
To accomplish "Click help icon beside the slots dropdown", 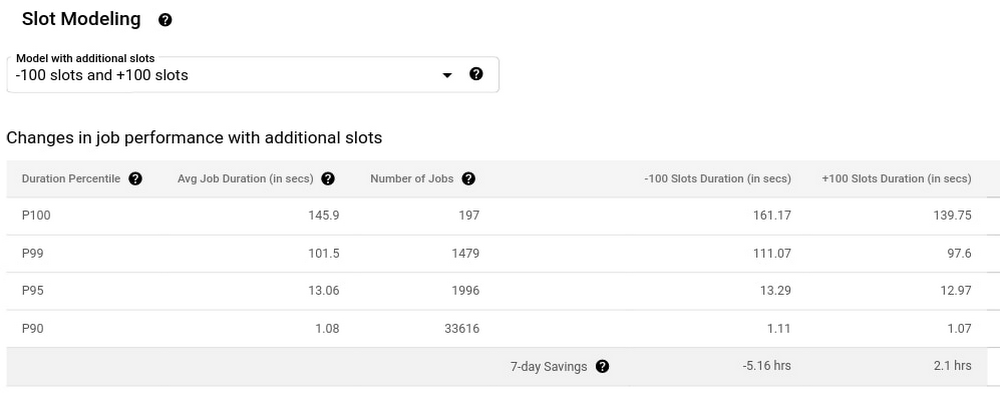I will 476,74.
